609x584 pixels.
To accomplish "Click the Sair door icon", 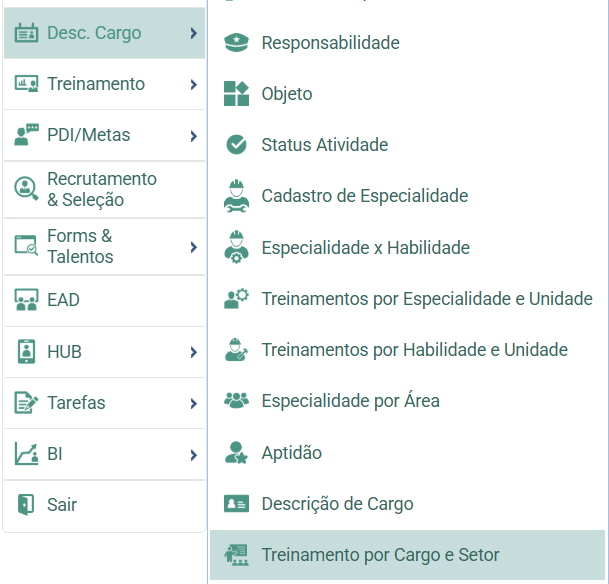I will (x=26, y=504).
